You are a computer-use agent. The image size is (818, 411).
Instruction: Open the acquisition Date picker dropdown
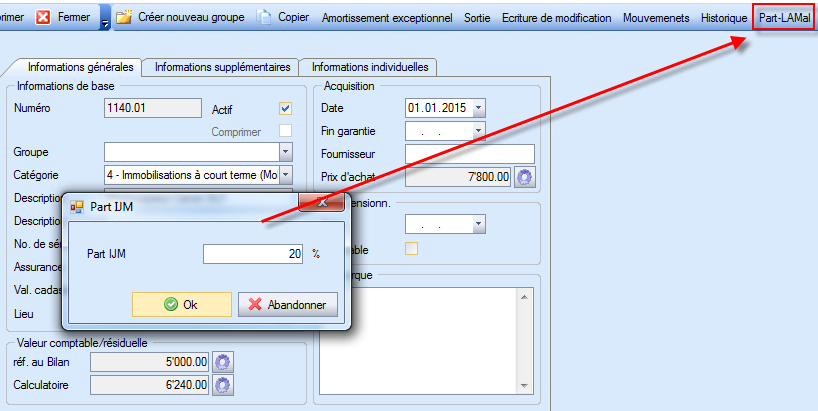[x=478, y=108]
